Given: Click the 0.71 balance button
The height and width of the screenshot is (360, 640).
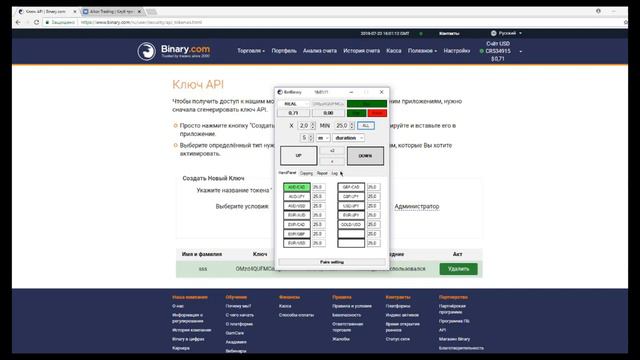Looking at the screenshot, I should click(x=293, y=113).
